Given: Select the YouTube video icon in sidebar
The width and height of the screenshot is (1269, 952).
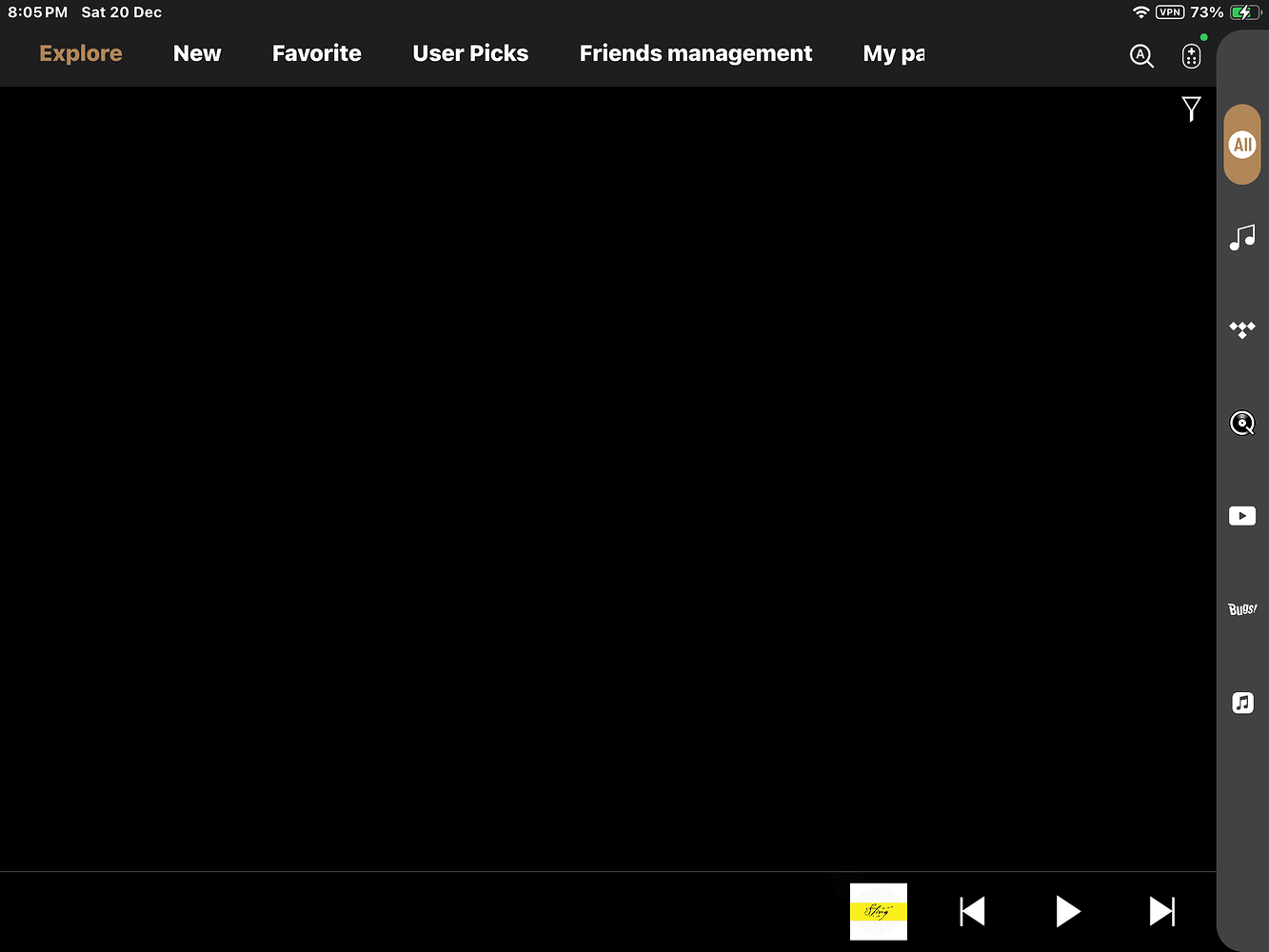Looking at the screenshot, I should pos(1242,516).
